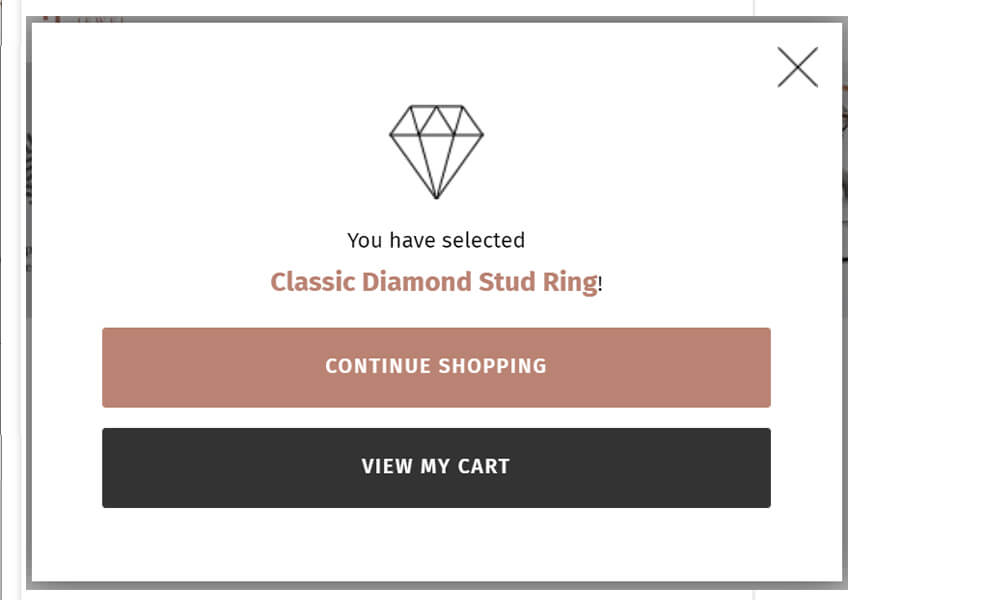Select the dark View My Cart bar

click(436, 467)
